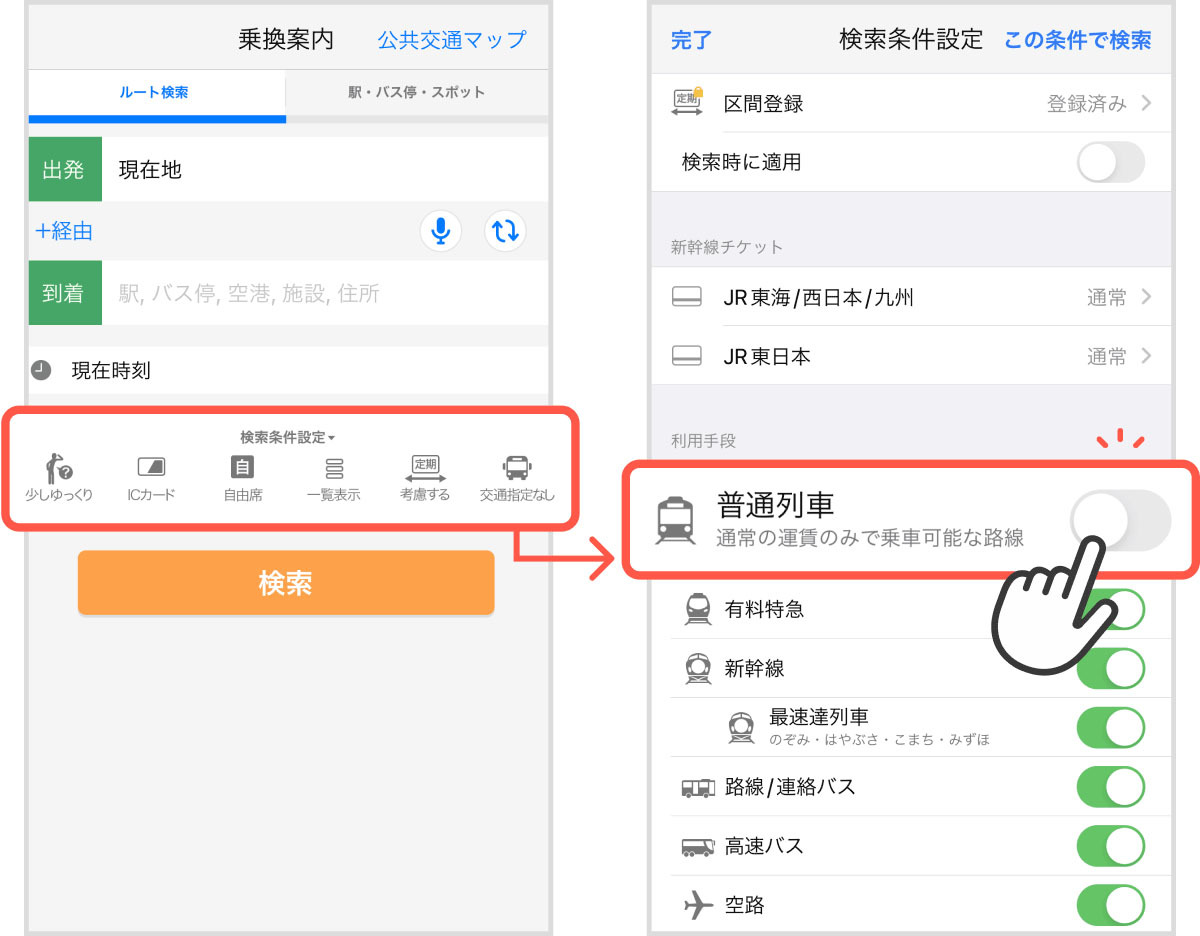The image size is (1200, 936).
Task: Tap the orange 検索 button
Action: [x=286, y=583]
